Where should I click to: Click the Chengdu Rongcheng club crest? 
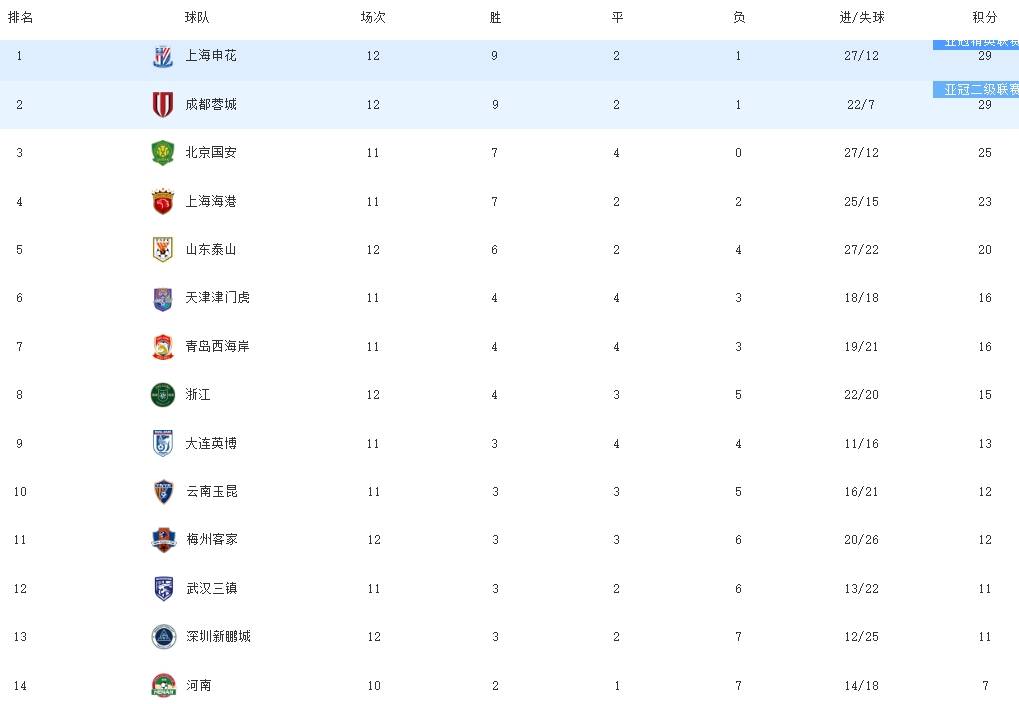tap(162, 105)
